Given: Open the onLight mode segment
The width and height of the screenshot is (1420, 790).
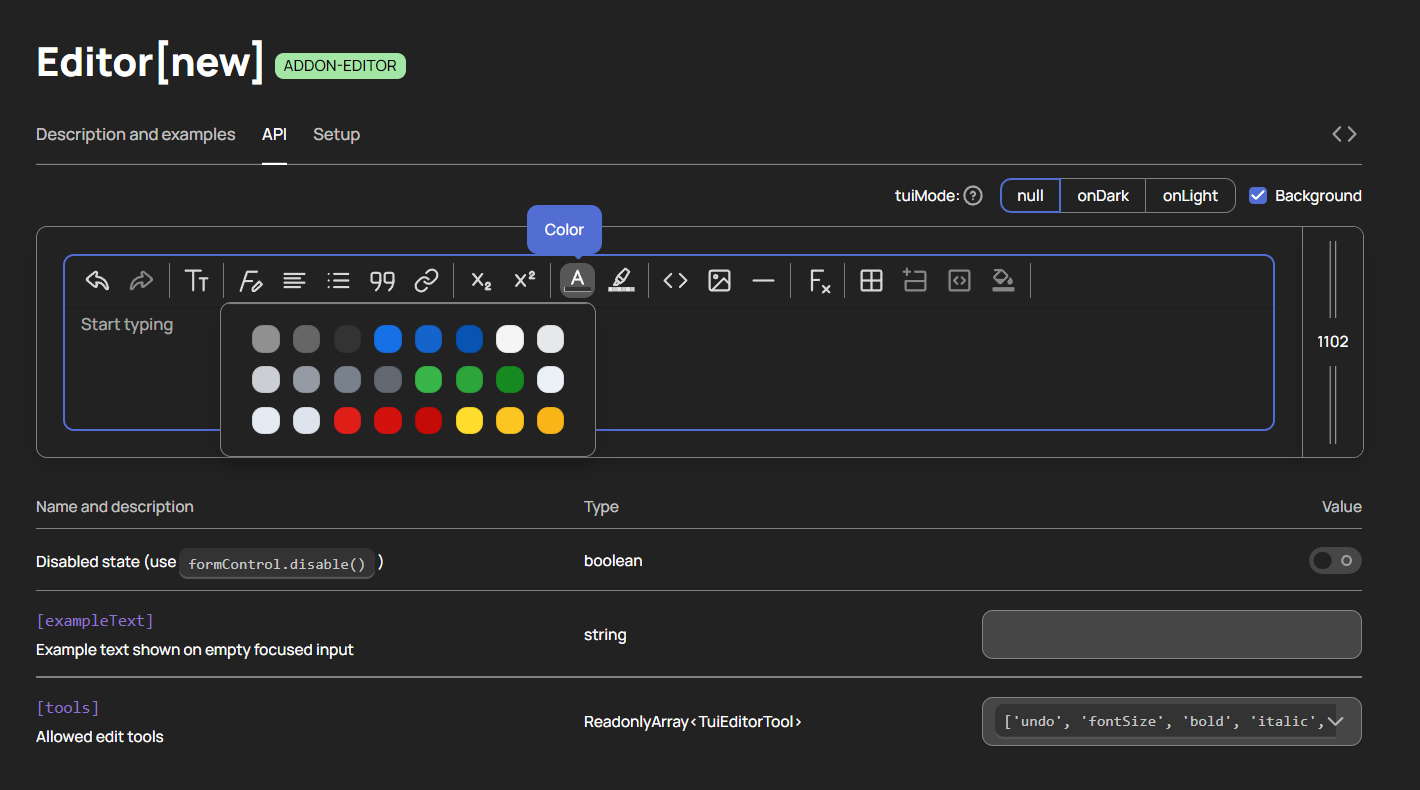Looking at the screenshot, I should pos(1190,195).
